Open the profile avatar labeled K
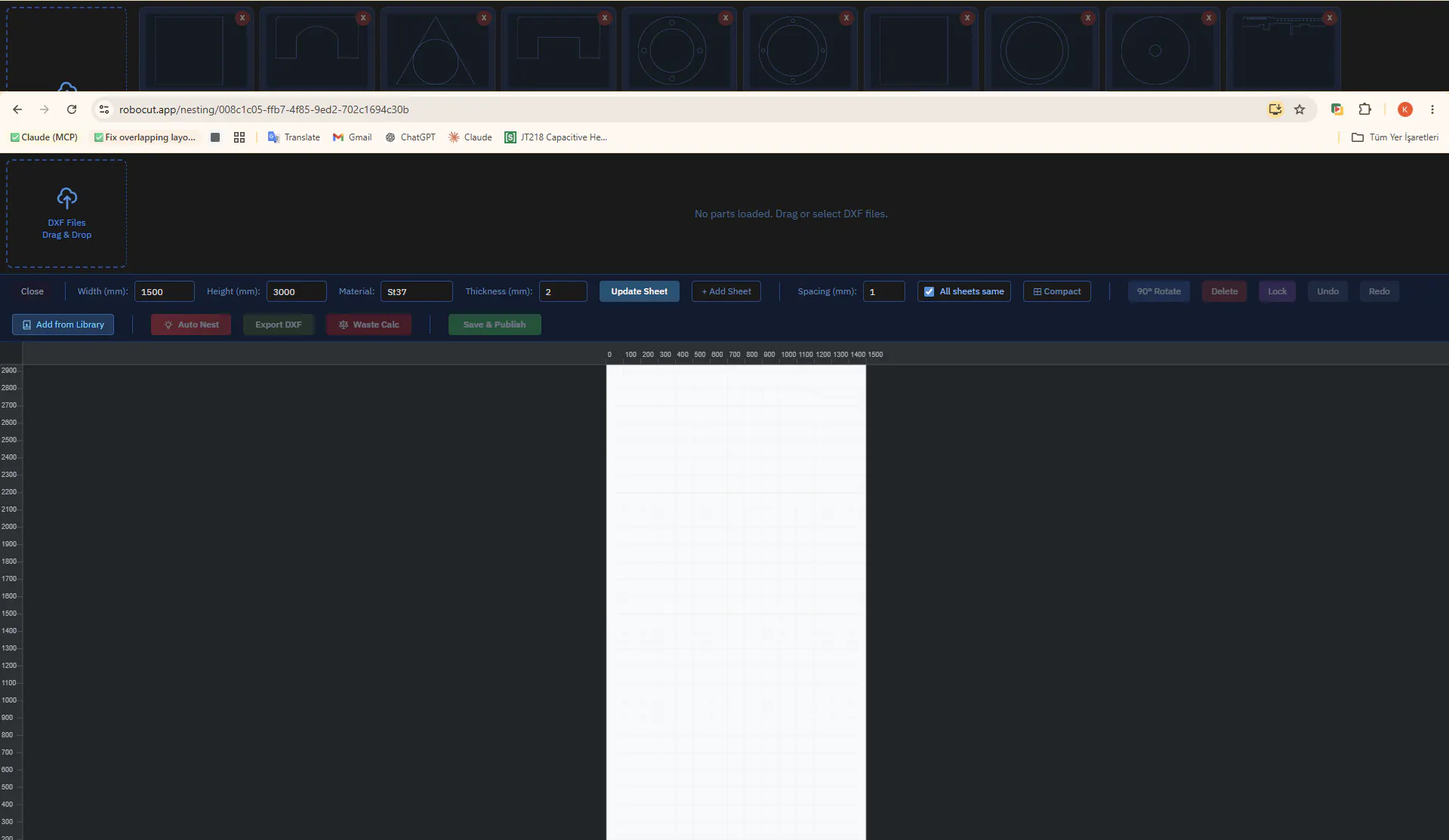The height and width of the screenshot is (840, 1449). pos(1405,109)
